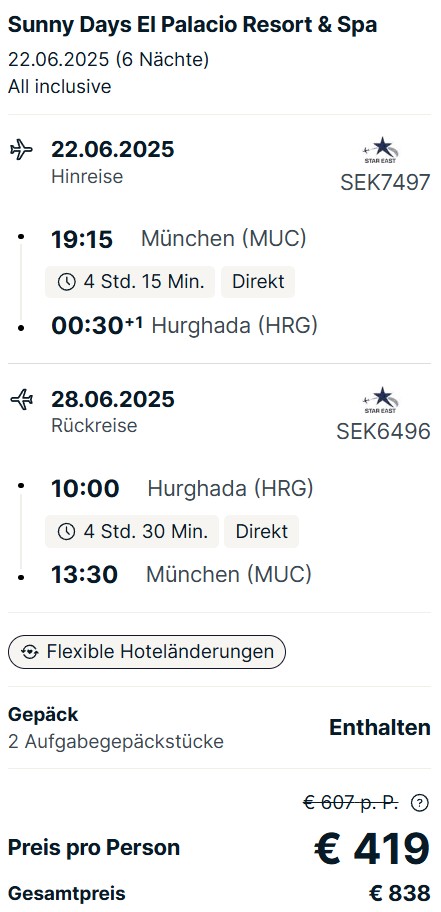The image size is (441, 912).
Task: Click the outbound flight airplane icon
Action: 22,150
